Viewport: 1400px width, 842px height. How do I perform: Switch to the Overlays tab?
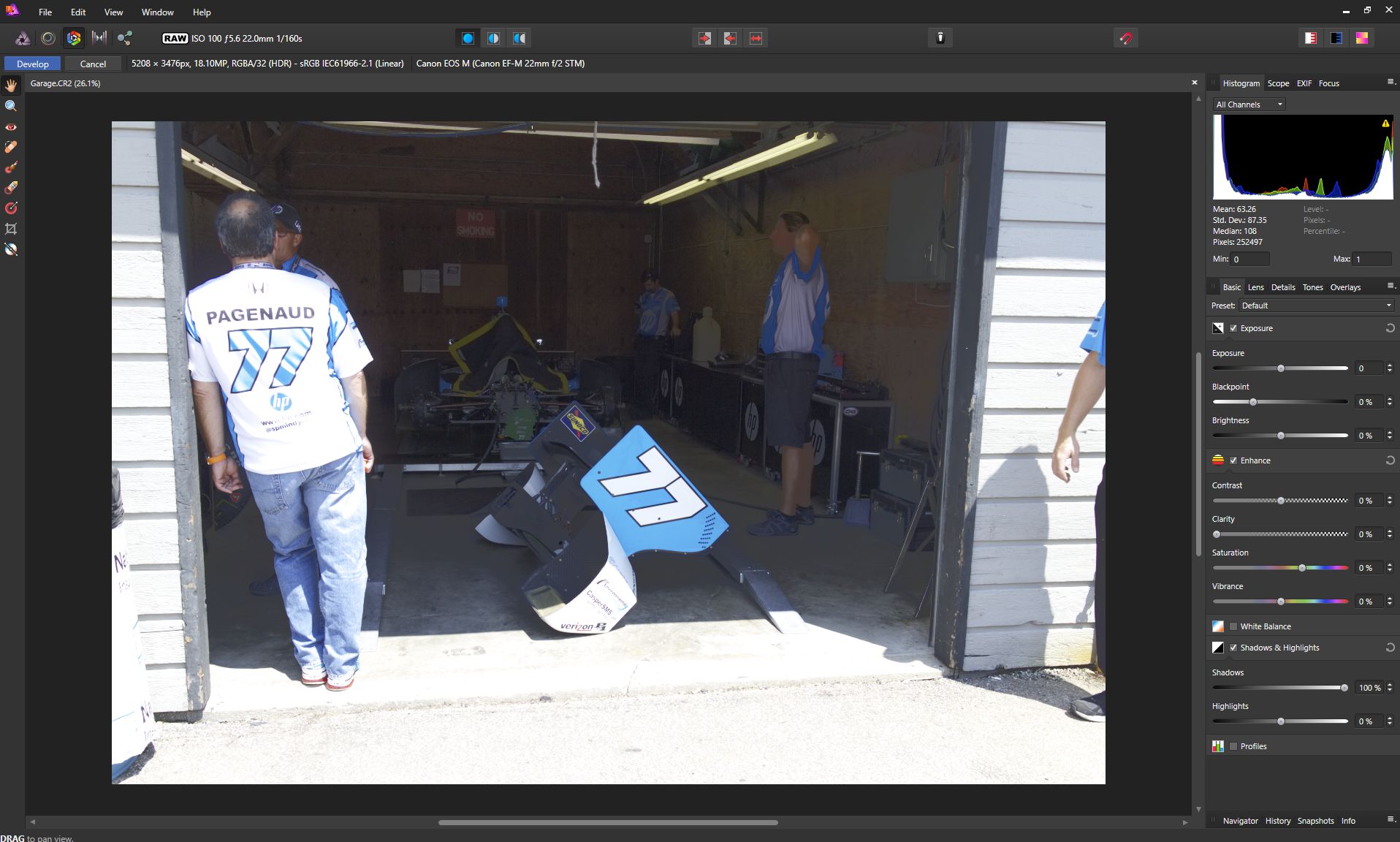[1345, 287]
